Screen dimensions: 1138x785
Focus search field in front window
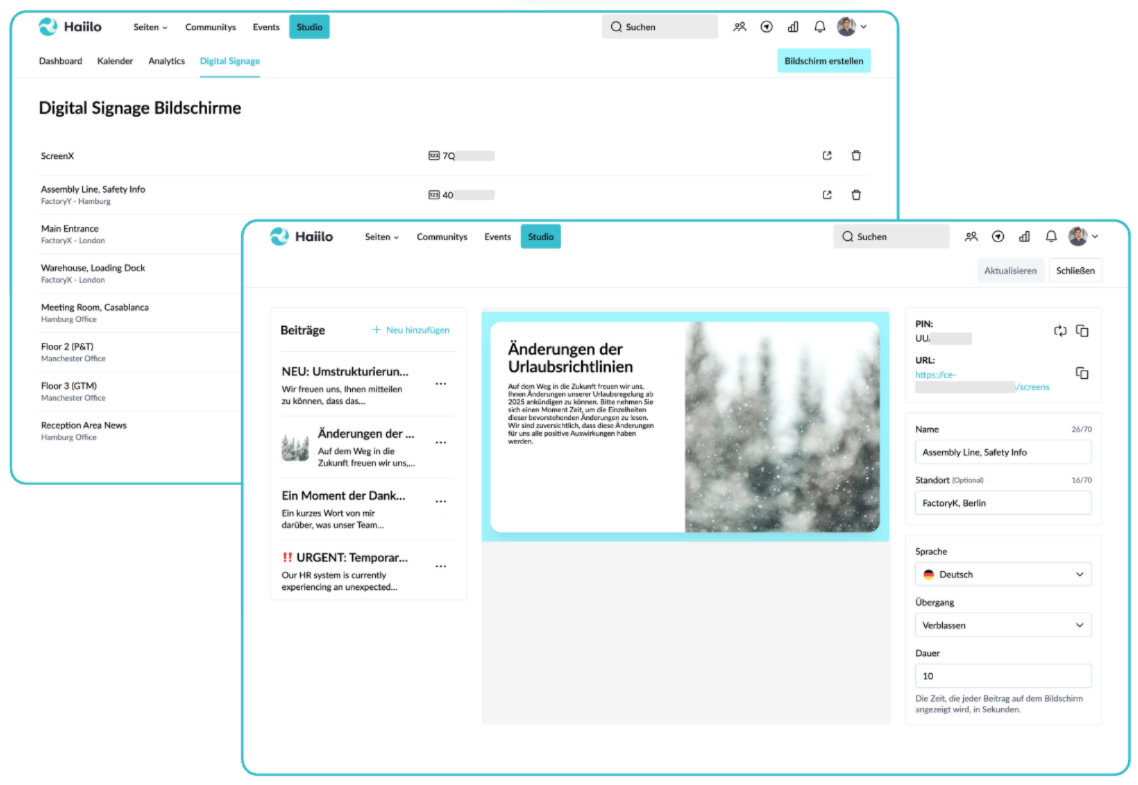coord(891,237)
